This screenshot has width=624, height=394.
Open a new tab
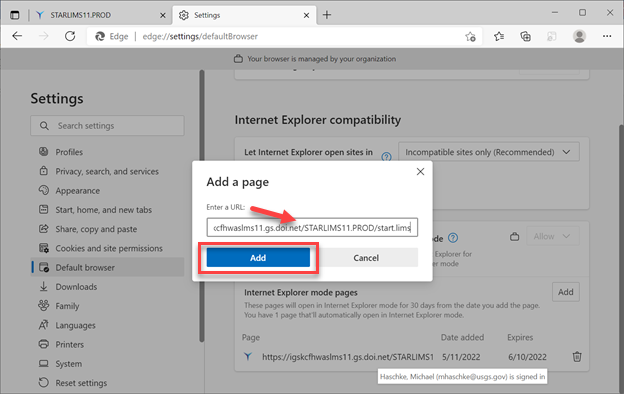pyautogui.click(x=327, y=15)
